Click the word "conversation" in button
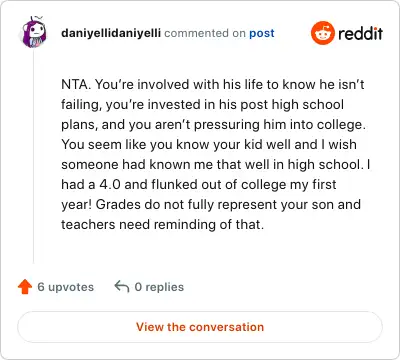This screenshot has width=400, height=360. coord(226,327)
